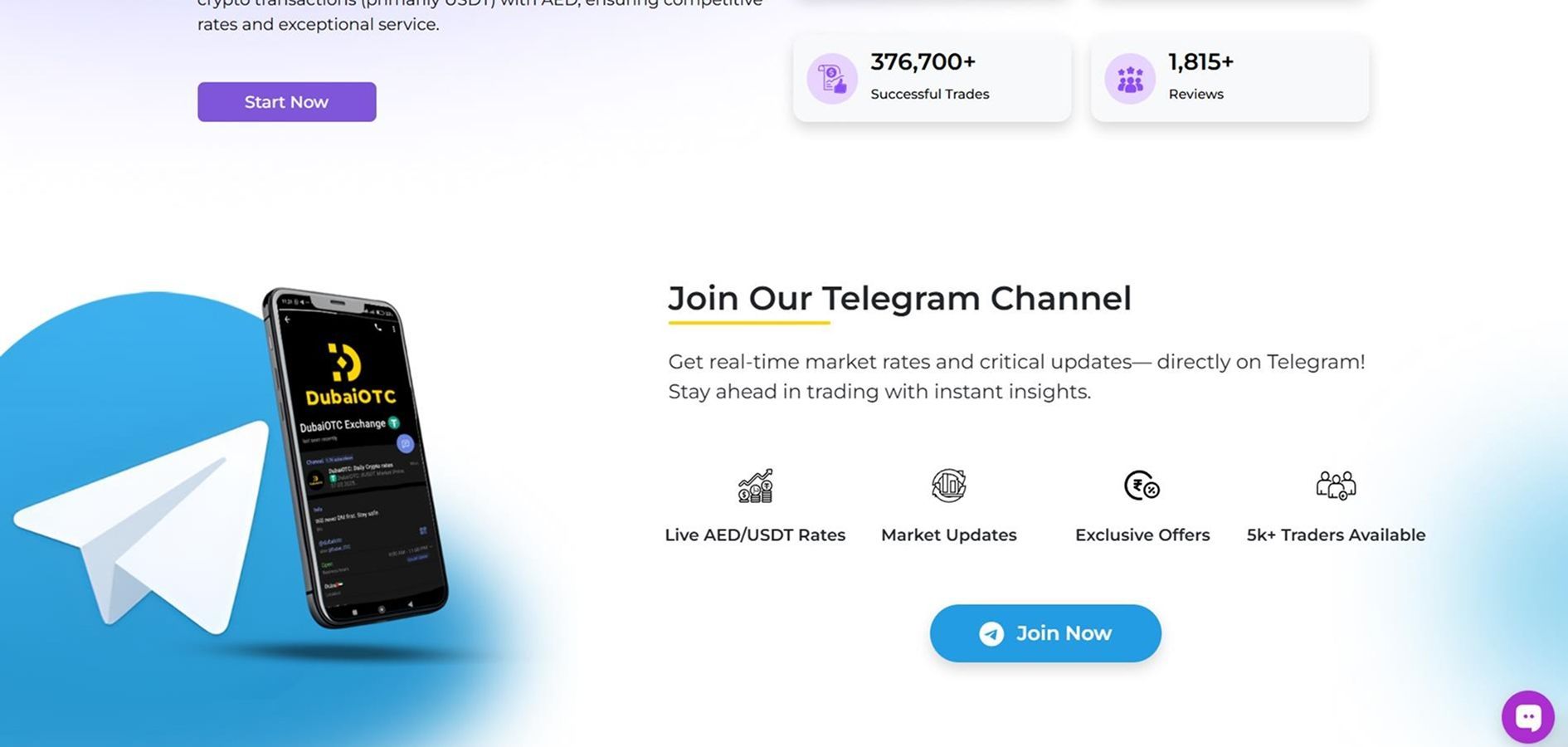Click the 5k+ Traders Available group icon
The width and height of the screenshot is (1568, 747).
[x=1336, y=486]
